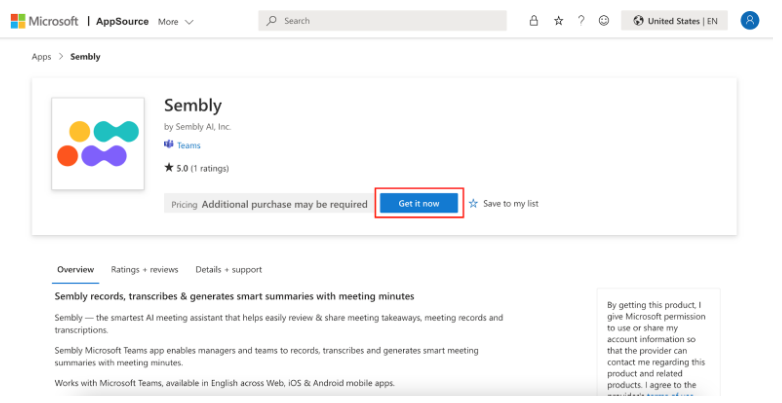The width and height of the screenshot is (782, 403).
Task: Open the lock icon in header
Action: 533,20
